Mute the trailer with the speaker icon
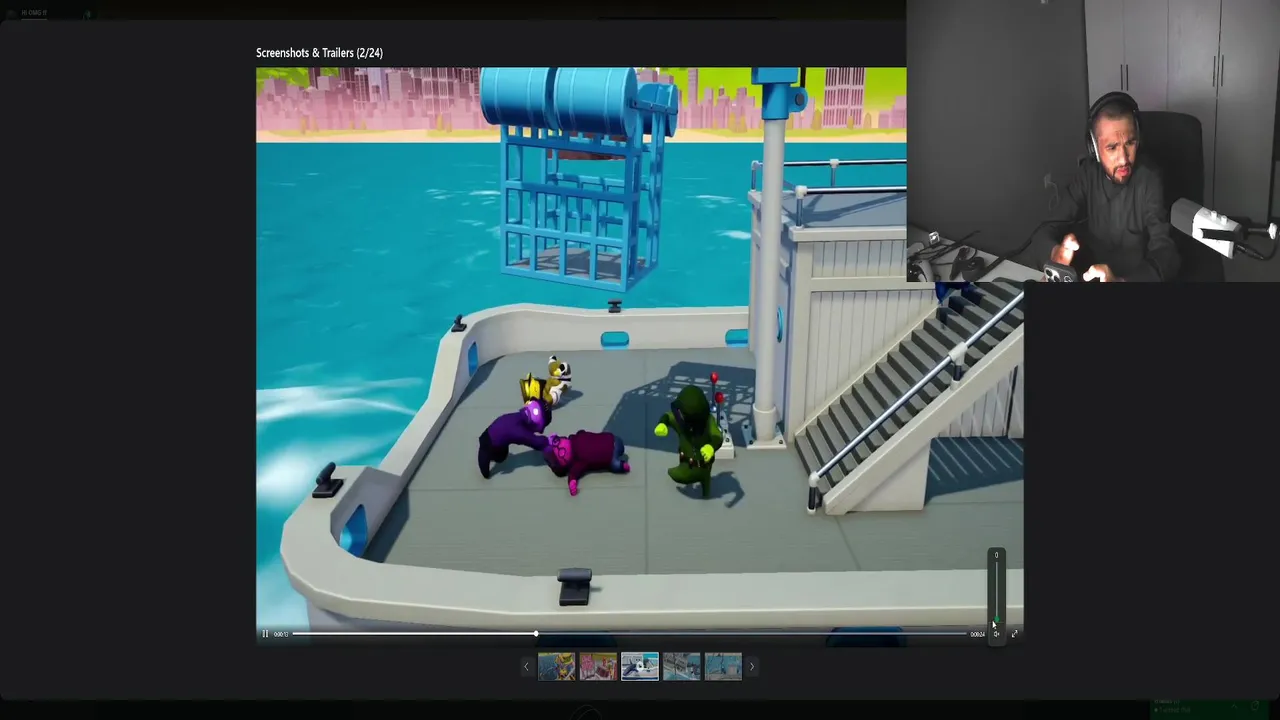 pos(996,634)
